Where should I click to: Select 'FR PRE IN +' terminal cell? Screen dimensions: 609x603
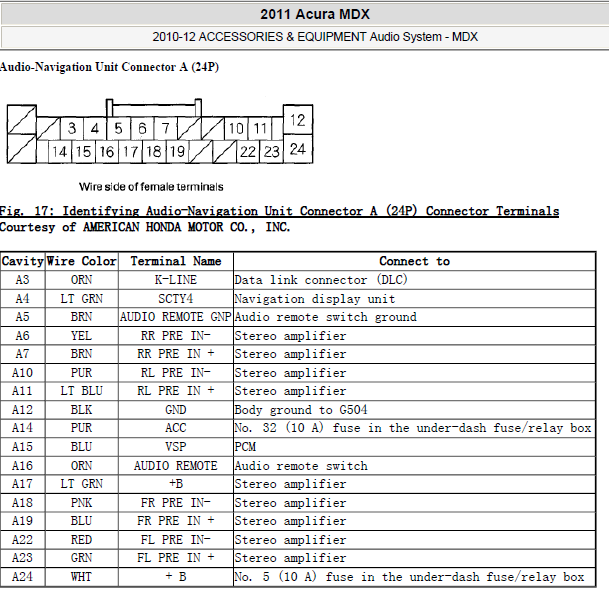pos(176,521)
